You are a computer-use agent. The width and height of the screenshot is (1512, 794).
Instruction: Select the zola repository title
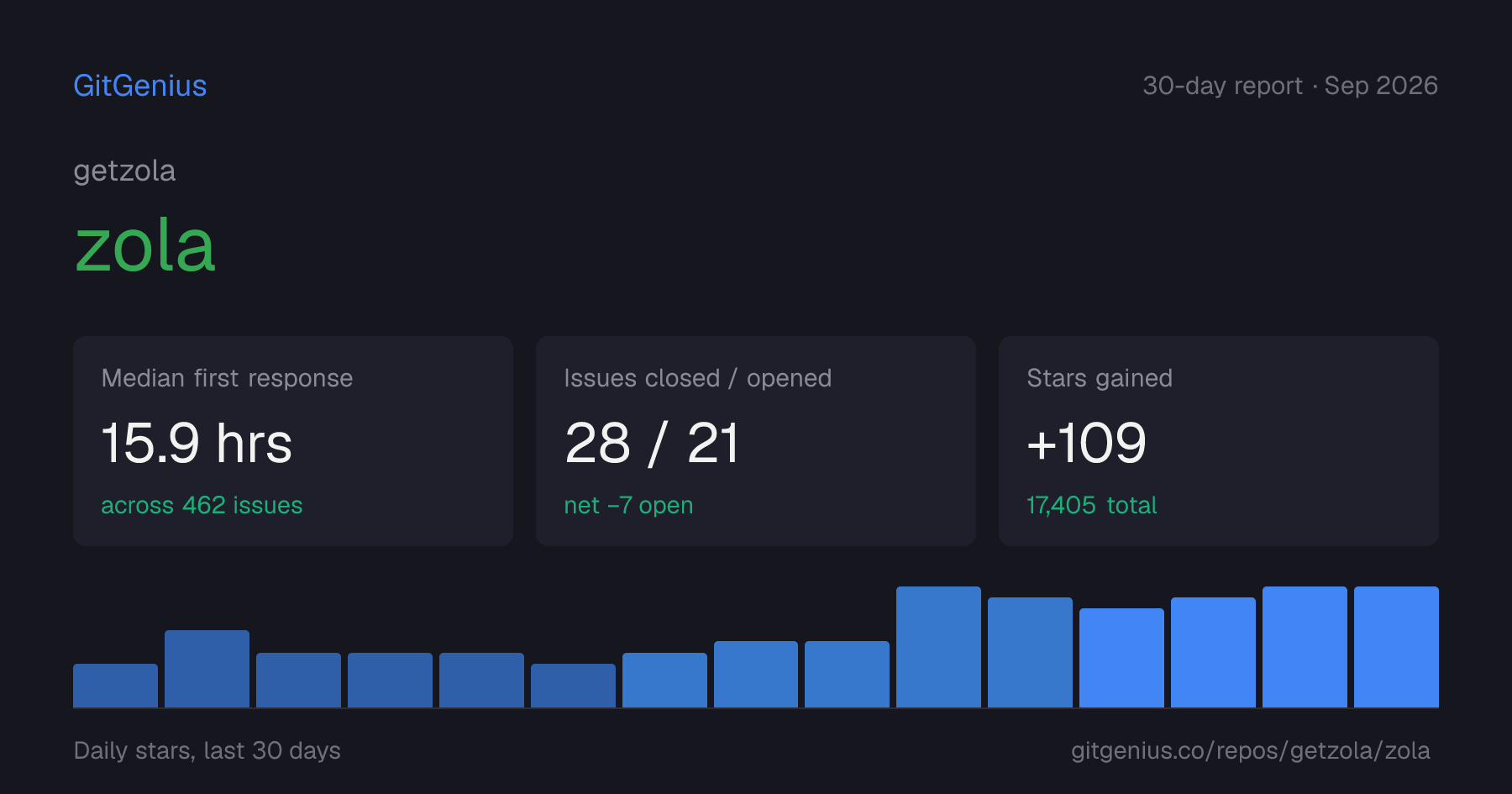tap(145, 245)
